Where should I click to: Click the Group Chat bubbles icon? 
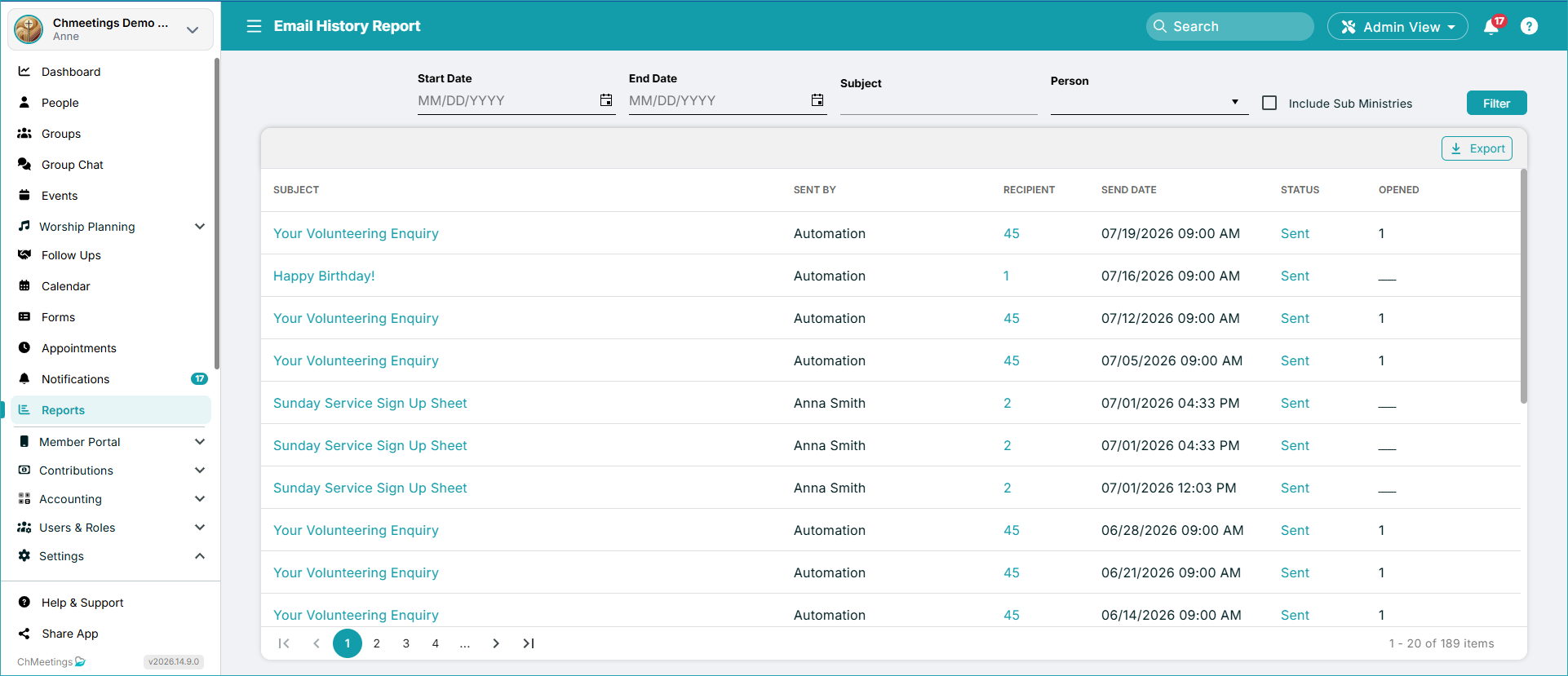24,165
